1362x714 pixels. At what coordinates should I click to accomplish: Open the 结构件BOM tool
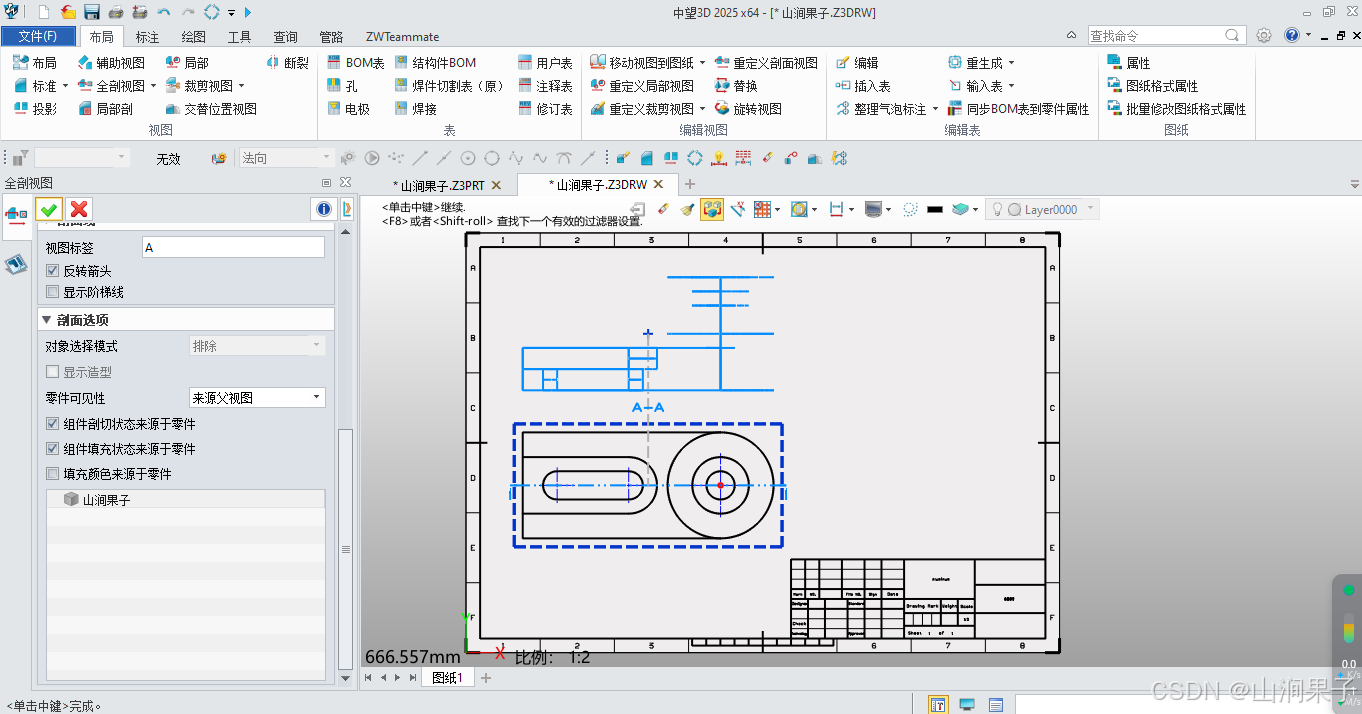(435, 62)
